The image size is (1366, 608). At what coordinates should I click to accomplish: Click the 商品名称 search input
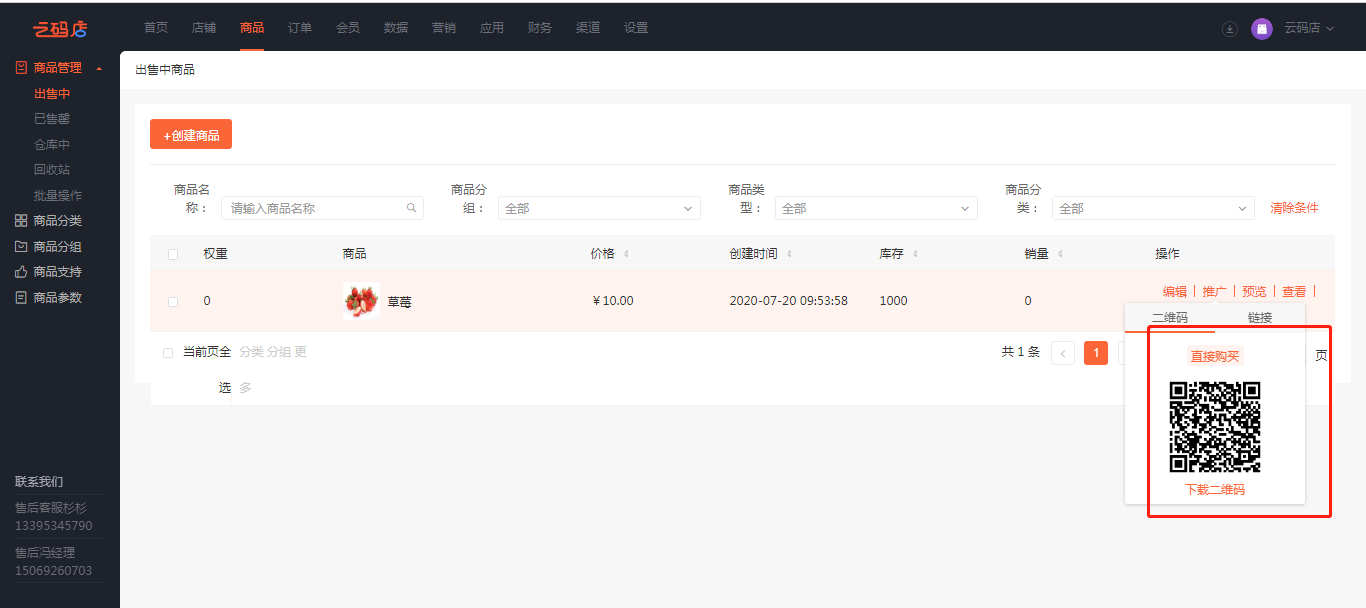322,208
